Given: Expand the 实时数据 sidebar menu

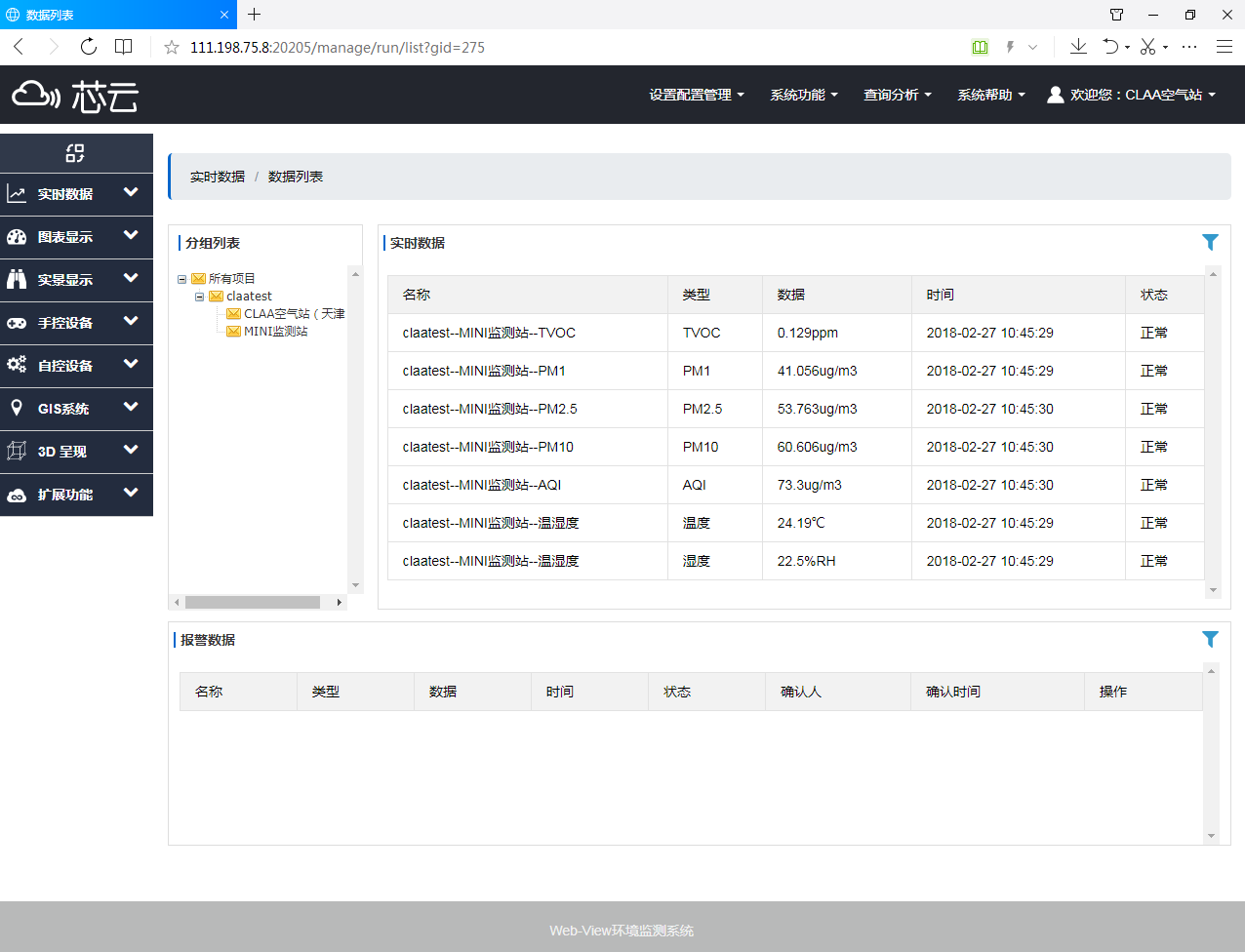Looking at the screenshot, I should point(131,193).
